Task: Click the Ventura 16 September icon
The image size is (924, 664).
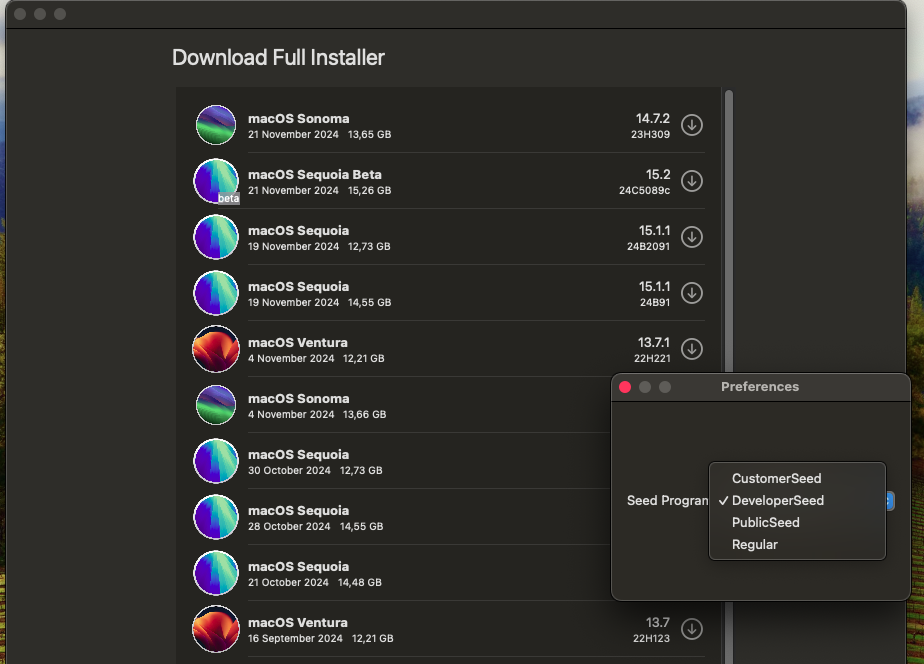Action: point(216,629)
